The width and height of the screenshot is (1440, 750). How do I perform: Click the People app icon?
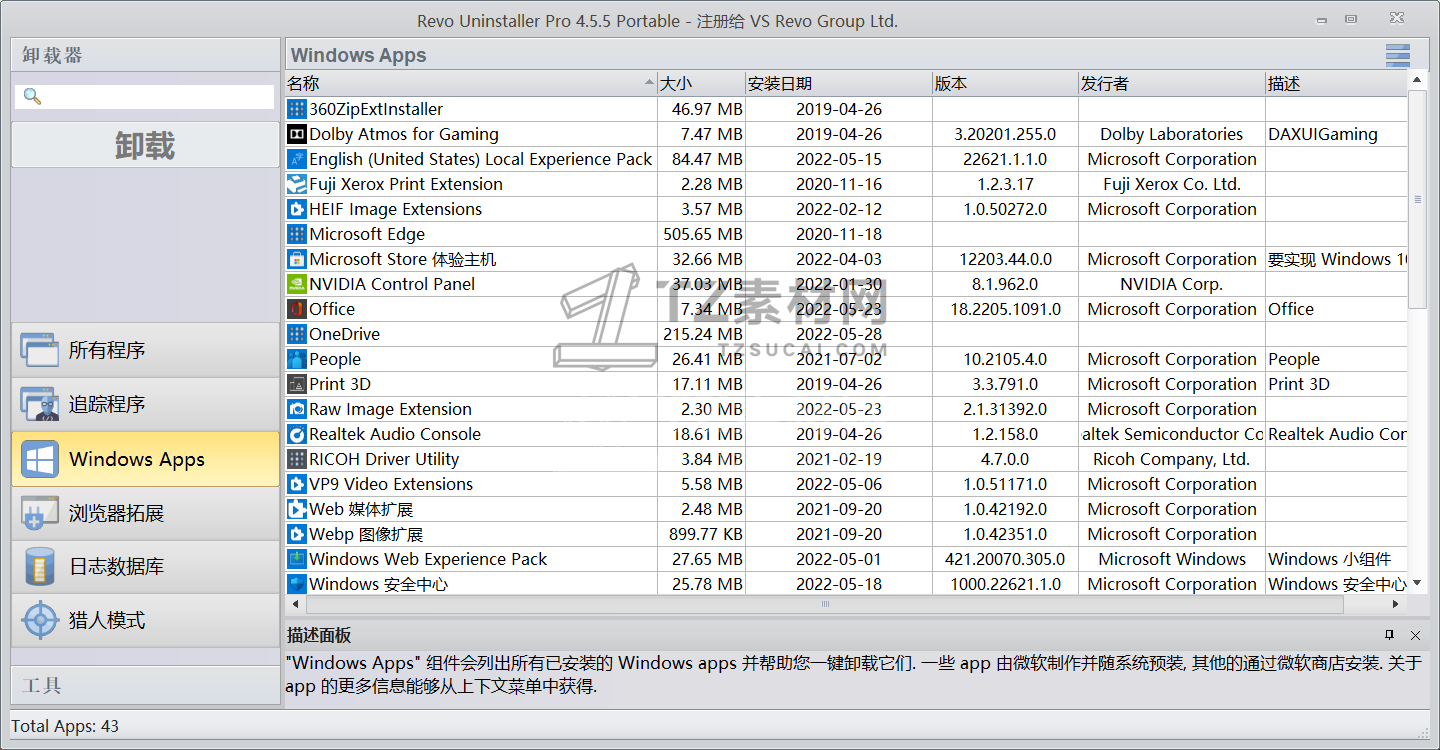click(x=296, y=359)
